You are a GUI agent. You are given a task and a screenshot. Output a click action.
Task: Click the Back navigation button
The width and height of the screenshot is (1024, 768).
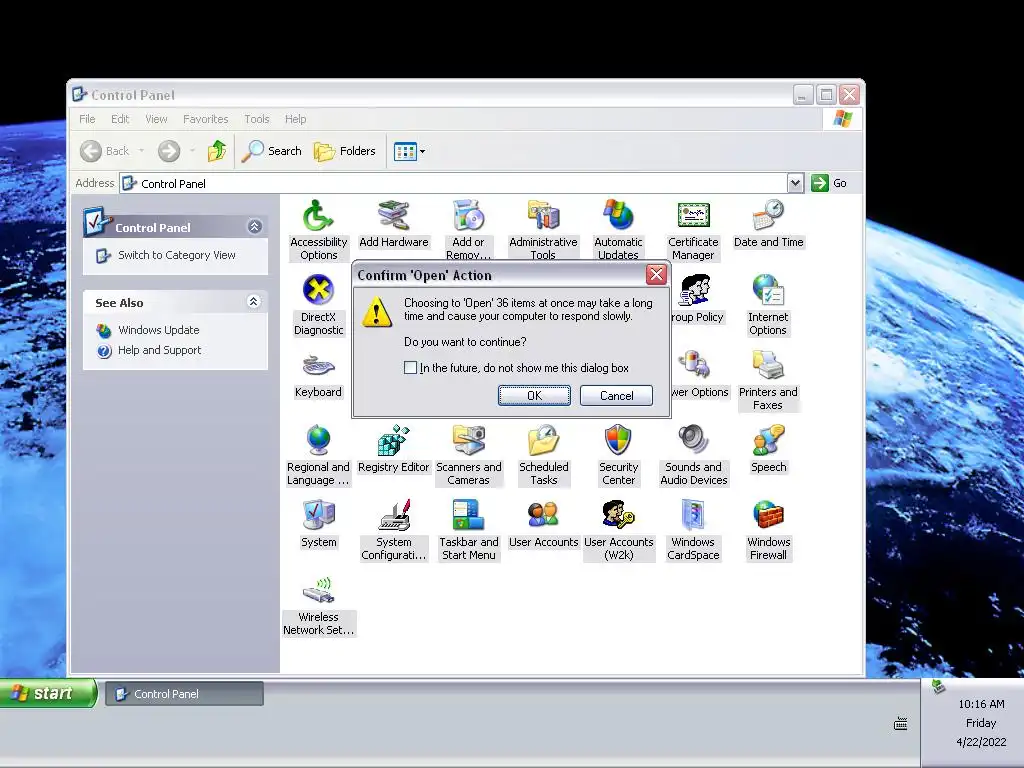pos(105,151)
